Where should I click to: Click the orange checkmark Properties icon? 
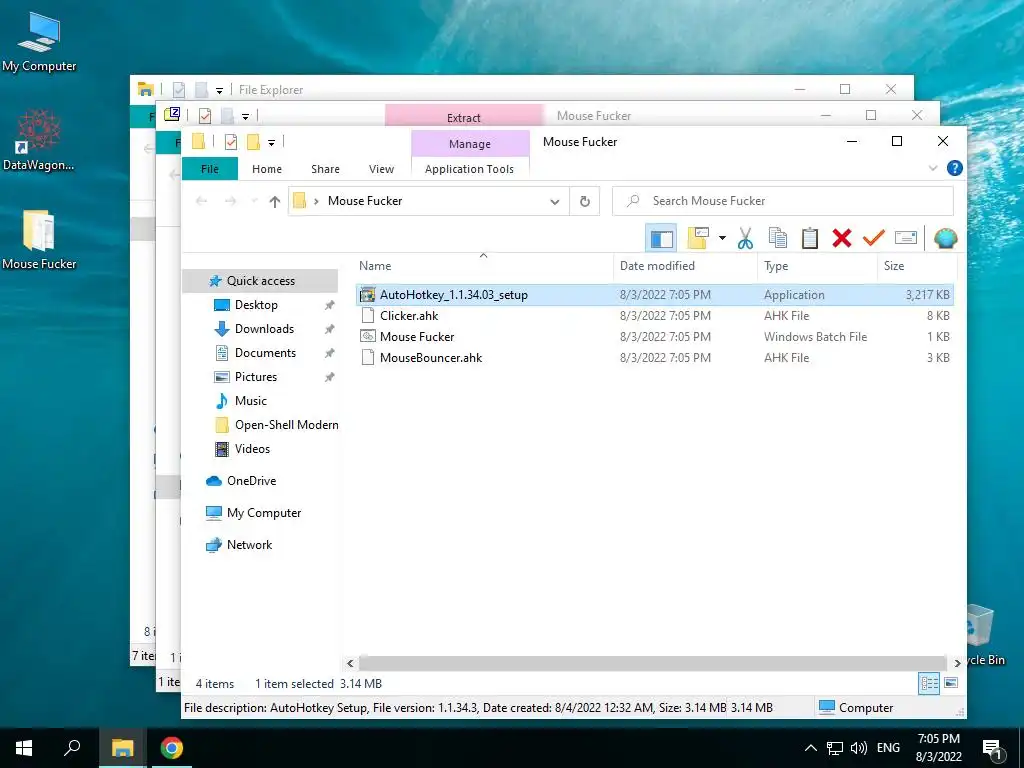click(x=874, y=238)
